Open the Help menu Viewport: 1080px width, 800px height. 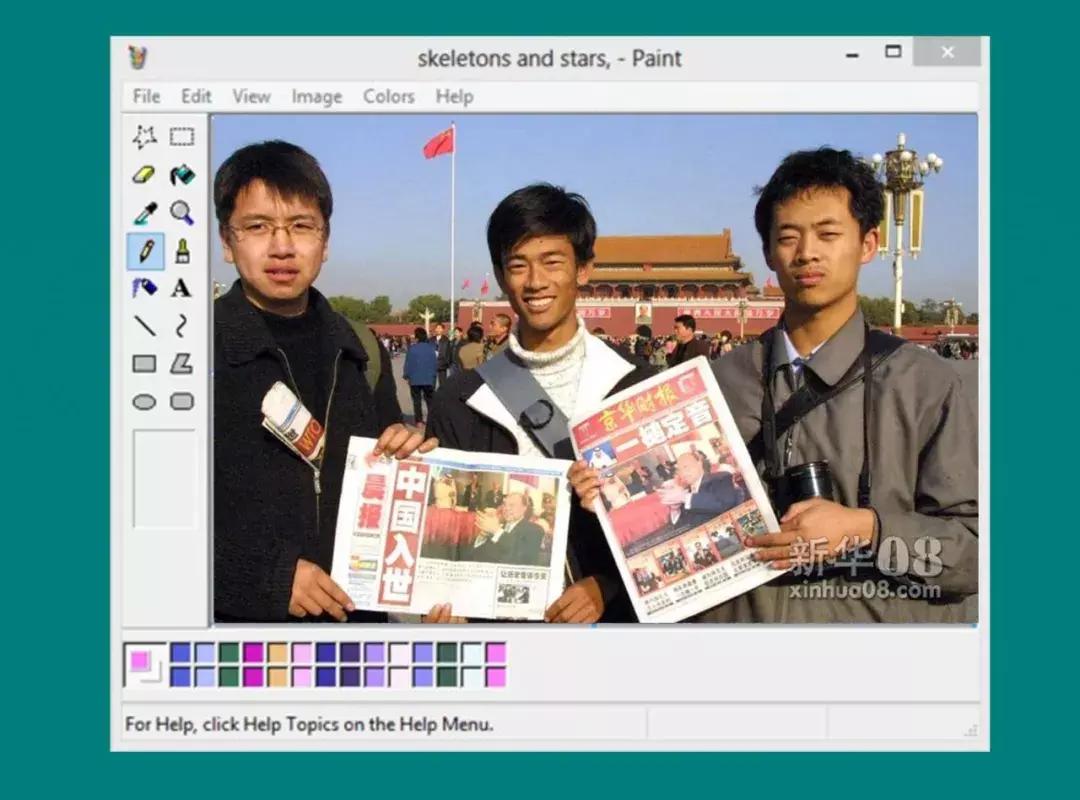tap(454, 96)
